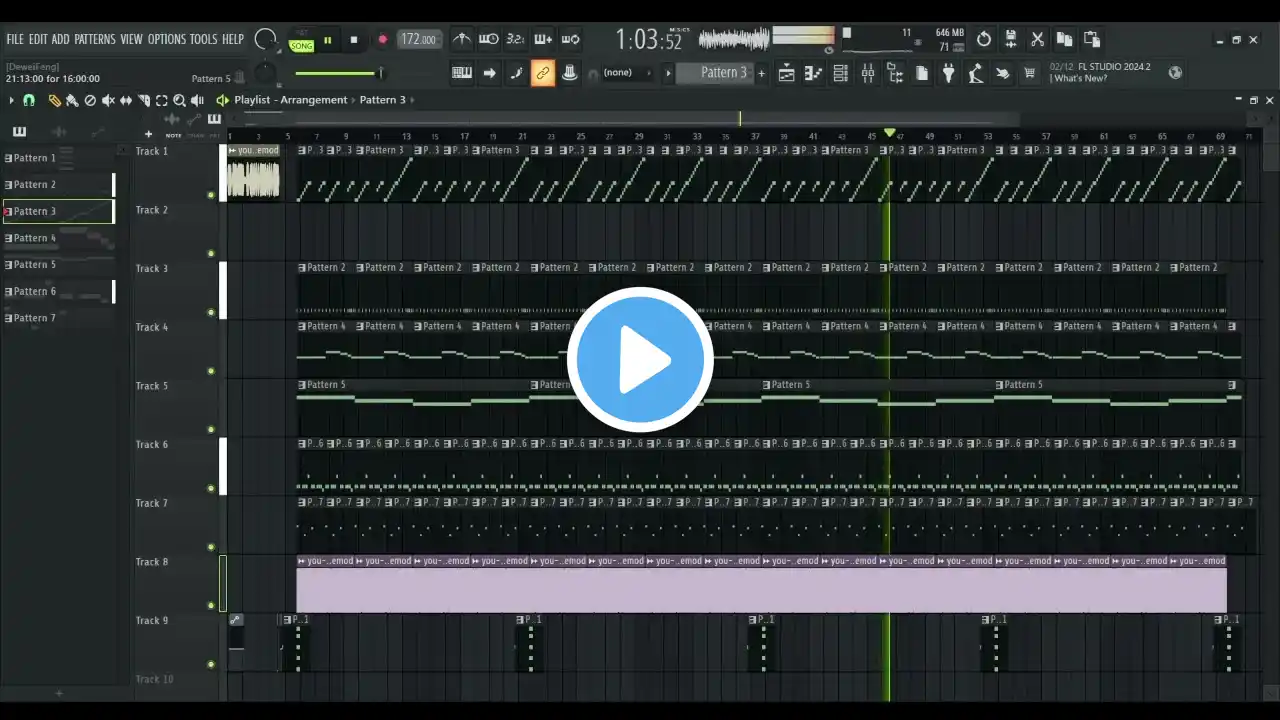Select the Slip tool in Playlist toolbar
The image size is (1280, 720).
(126, 100)
